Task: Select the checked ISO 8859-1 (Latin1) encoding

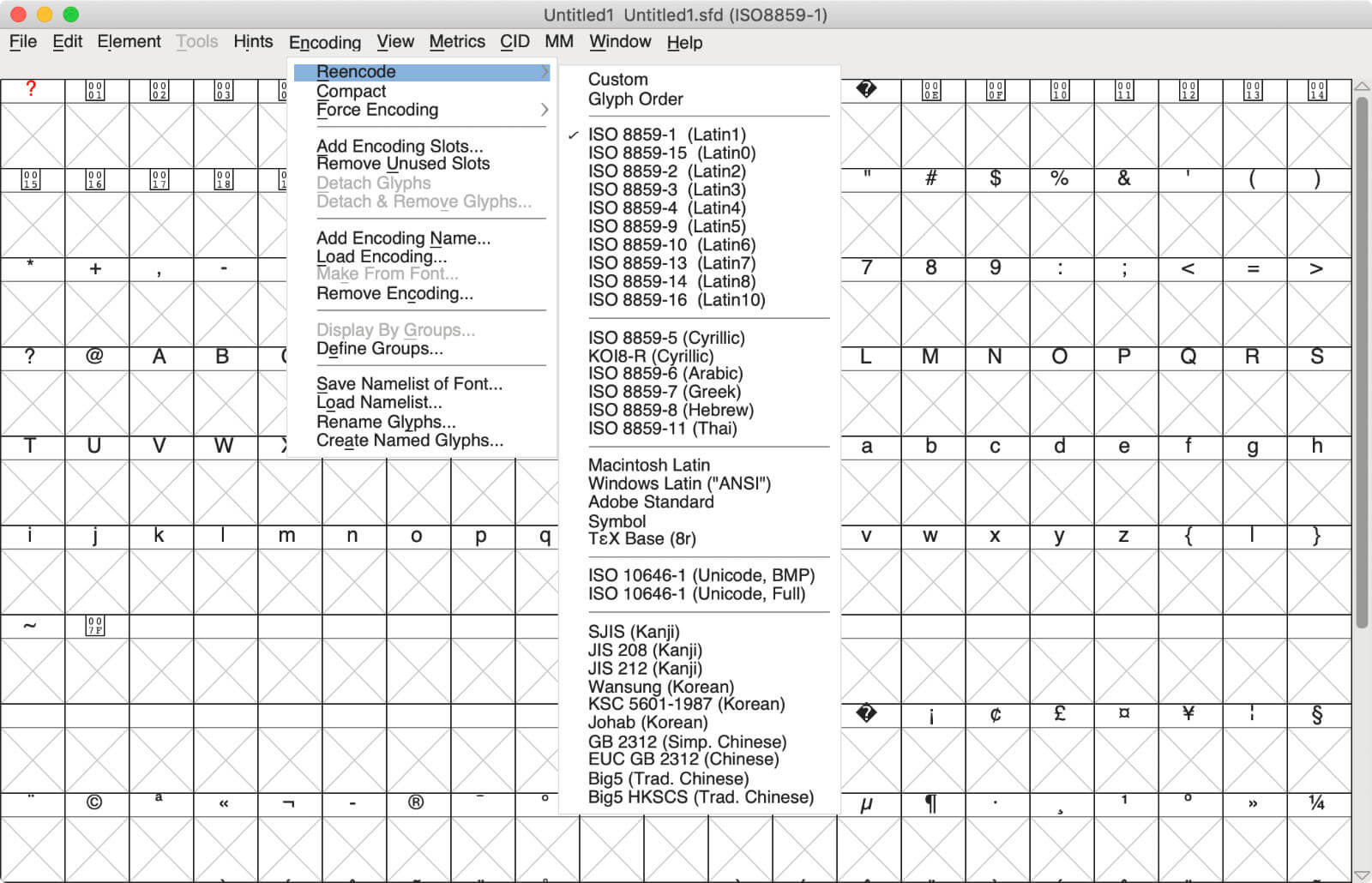Action: [x=666, y=135]
